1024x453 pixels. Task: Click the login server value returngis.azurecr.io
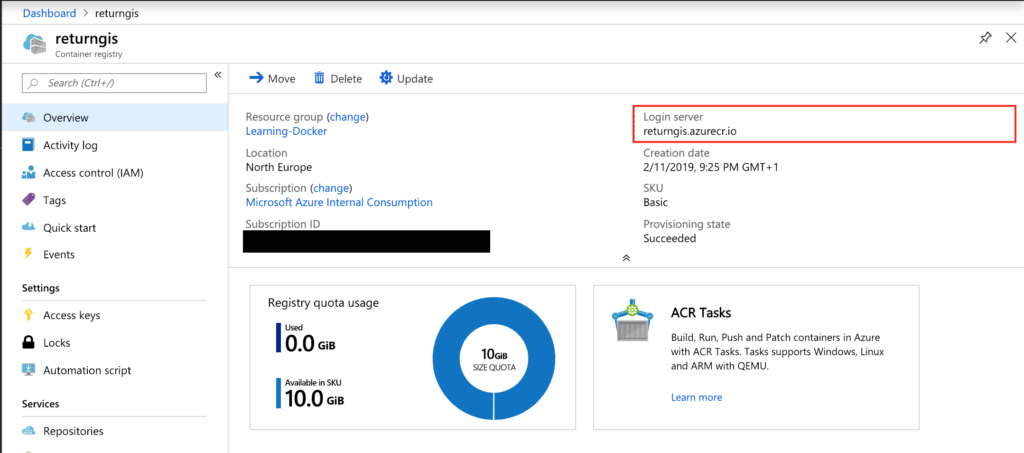tap(690, 131)
